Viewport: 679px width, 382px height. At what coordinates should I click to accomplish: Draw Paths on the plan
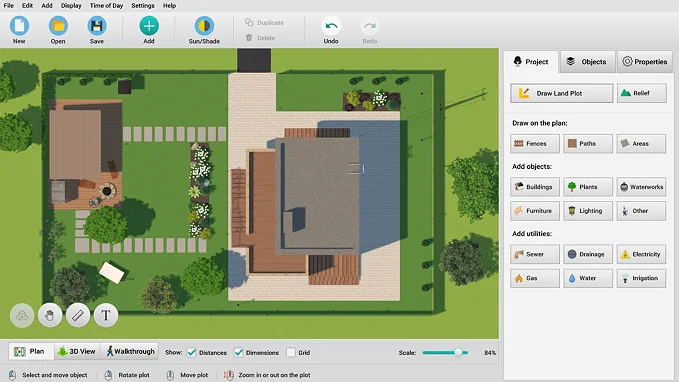588,143
